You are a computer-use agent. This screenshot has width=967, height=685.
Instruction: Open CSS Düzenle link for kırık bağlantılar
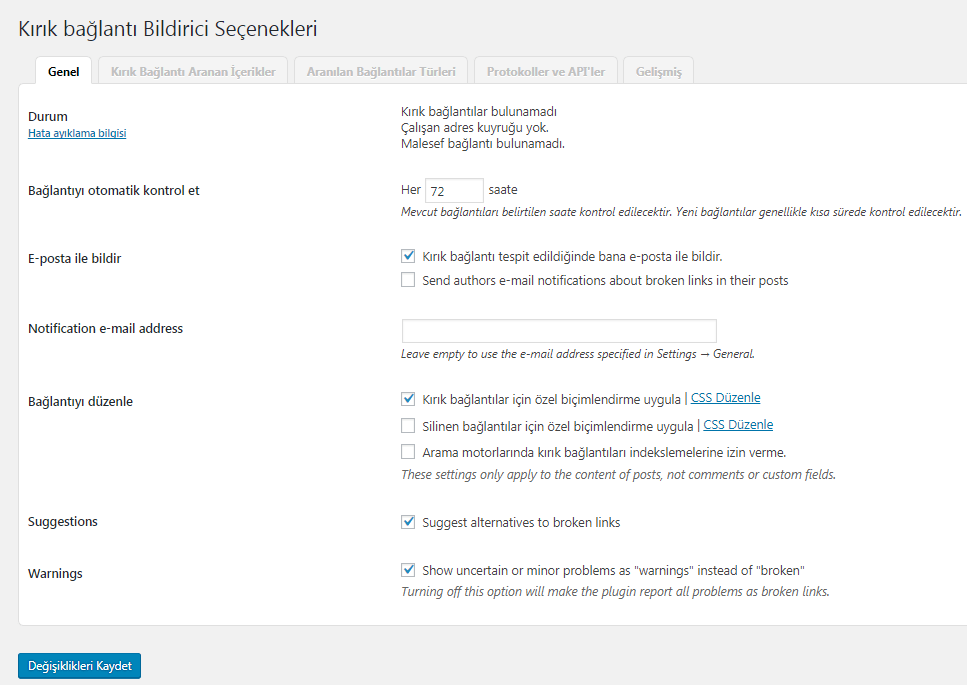(x=725, y=398)
